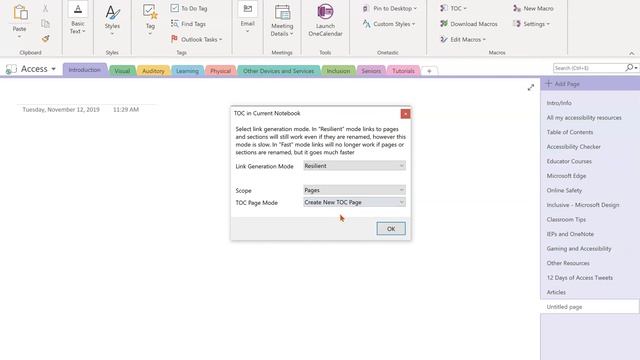Click the Tag checkmark-star icon
The height and width of the screenshot is (360, 640).
[x=150, y=12]
